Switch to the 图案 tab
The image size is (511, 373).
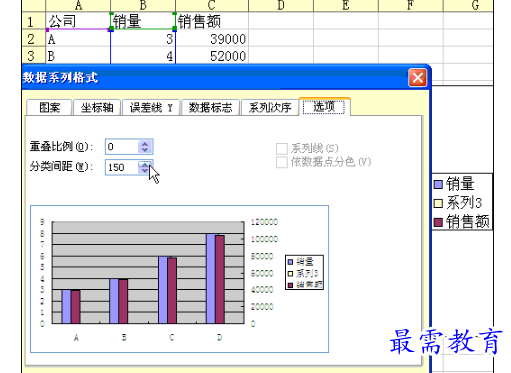tap(49, 107)
